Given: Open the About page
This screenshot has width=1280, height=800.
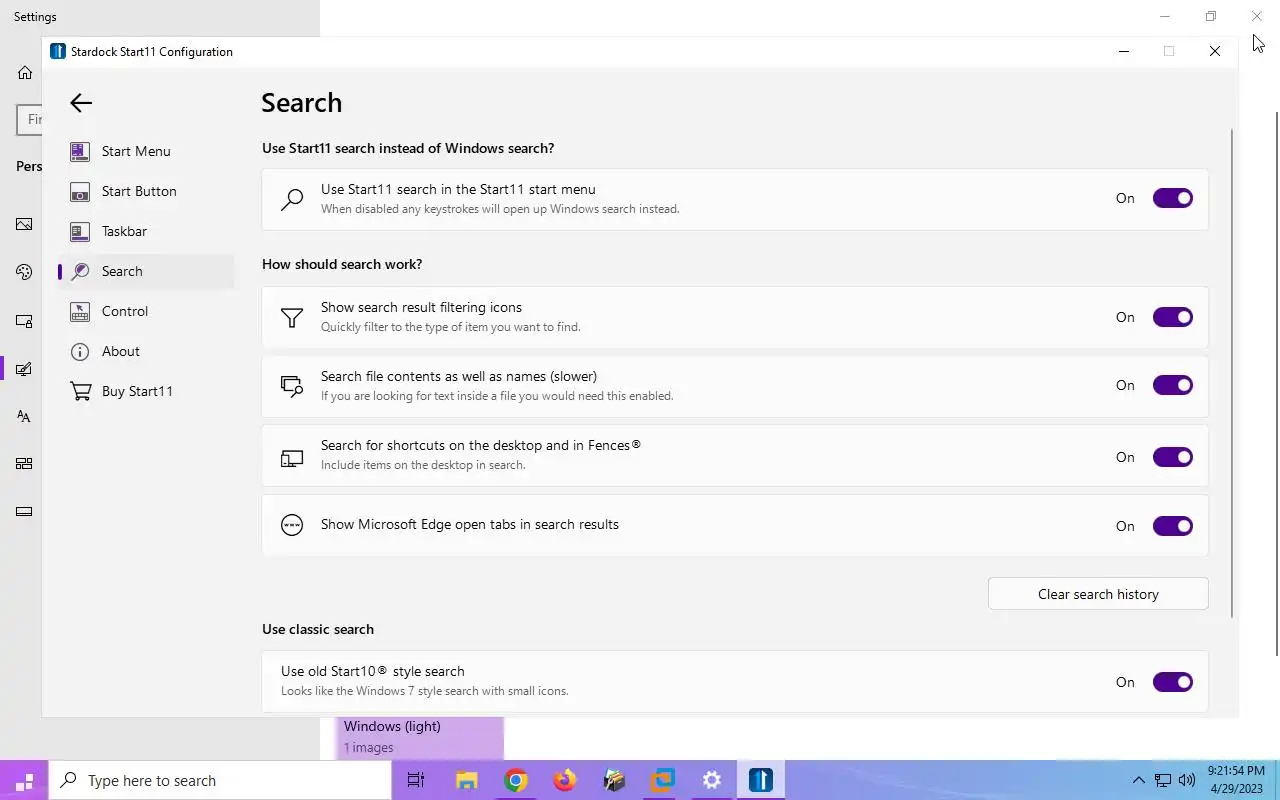Looking at the screenshot, I should click(147, 351).
